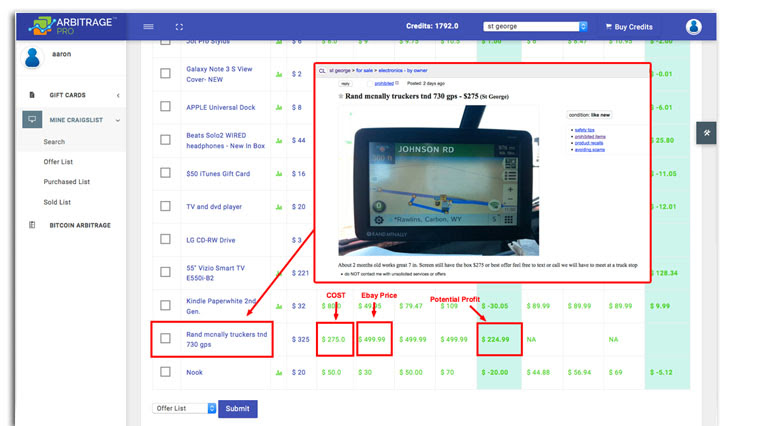Open the tools wrench side panel button
This screenshot has height=426, width=758.
point(706,133)
